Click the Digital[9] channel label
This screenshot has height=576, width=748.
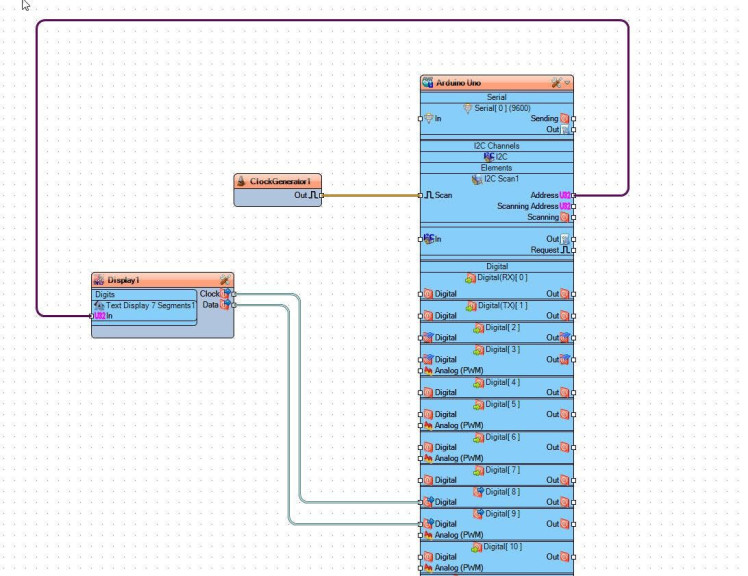[503, 513]
